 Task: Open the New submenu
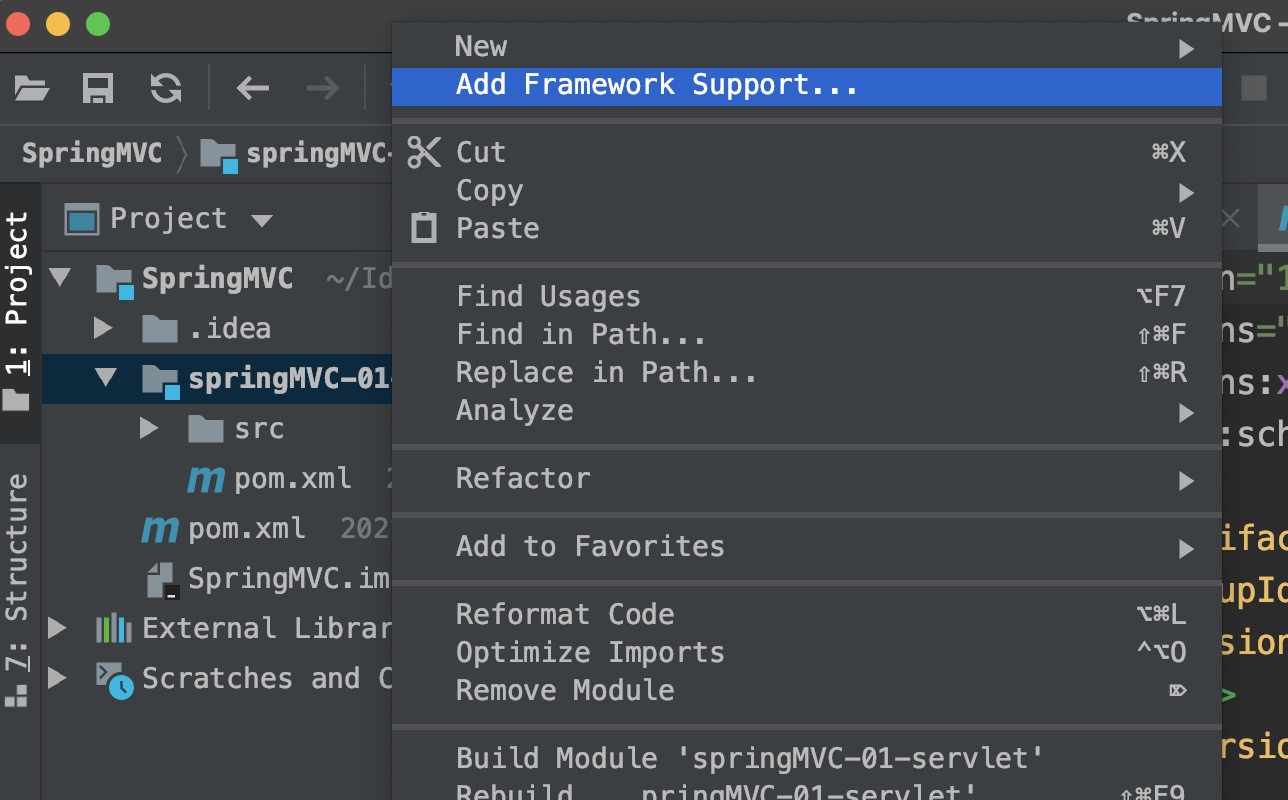[x=480, y=47]
